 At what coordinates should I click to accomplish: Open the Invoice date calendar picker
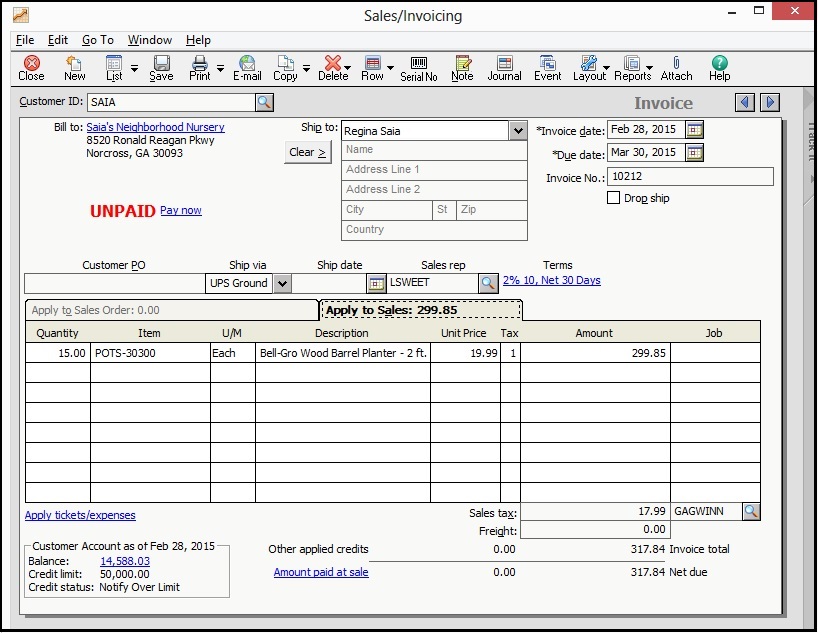coord(695,130)
